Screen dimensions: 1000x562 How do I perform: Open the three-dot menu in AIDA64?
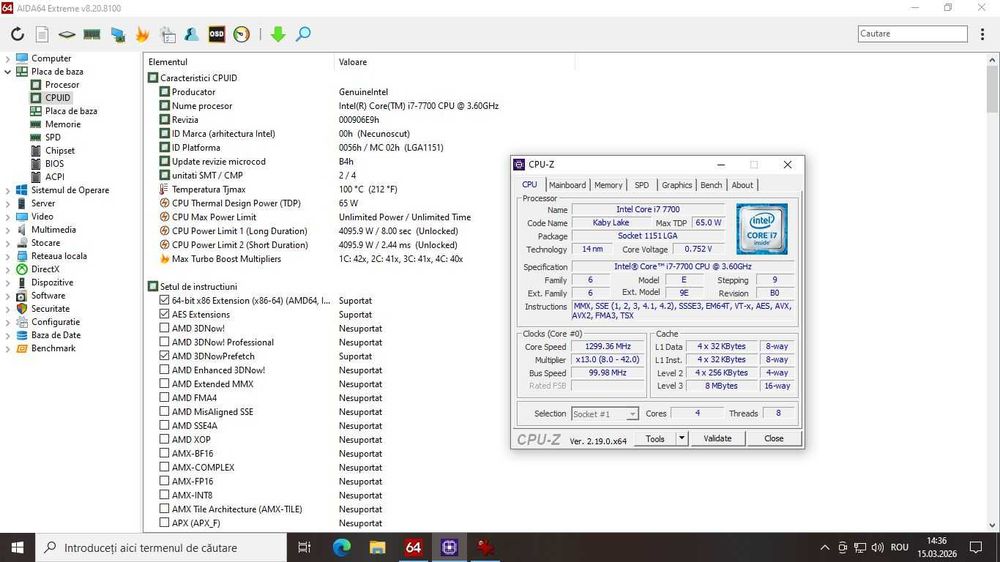tap(982, 34)
